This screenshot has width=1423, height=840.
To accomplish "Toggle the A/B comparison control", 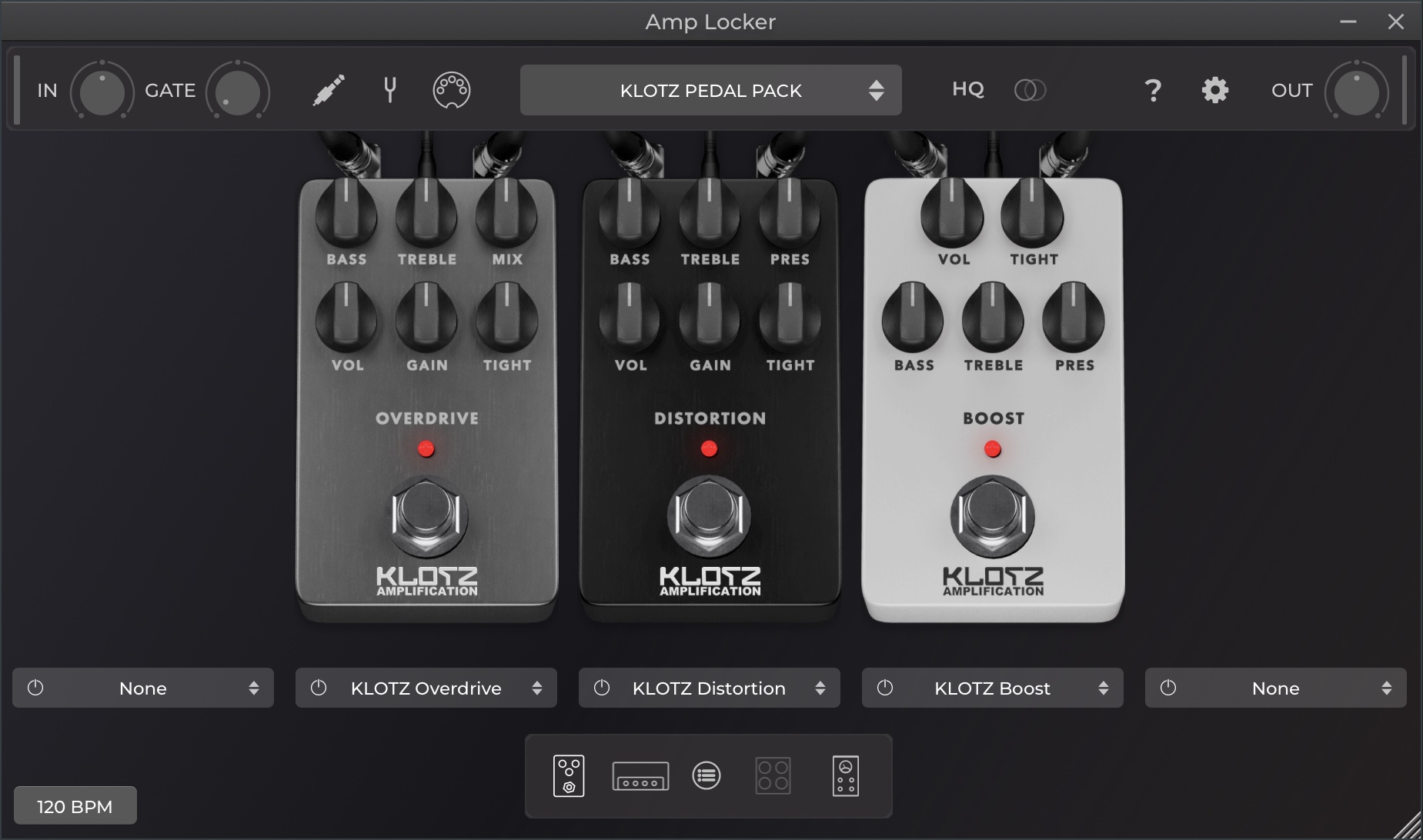I will 1030,90.
